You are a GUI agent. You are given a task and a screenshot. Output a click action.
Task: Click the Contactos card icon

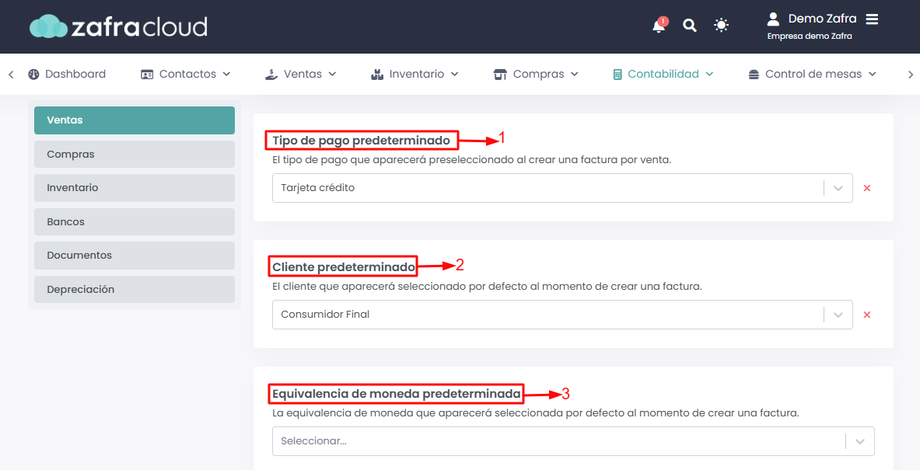(147, 75)
